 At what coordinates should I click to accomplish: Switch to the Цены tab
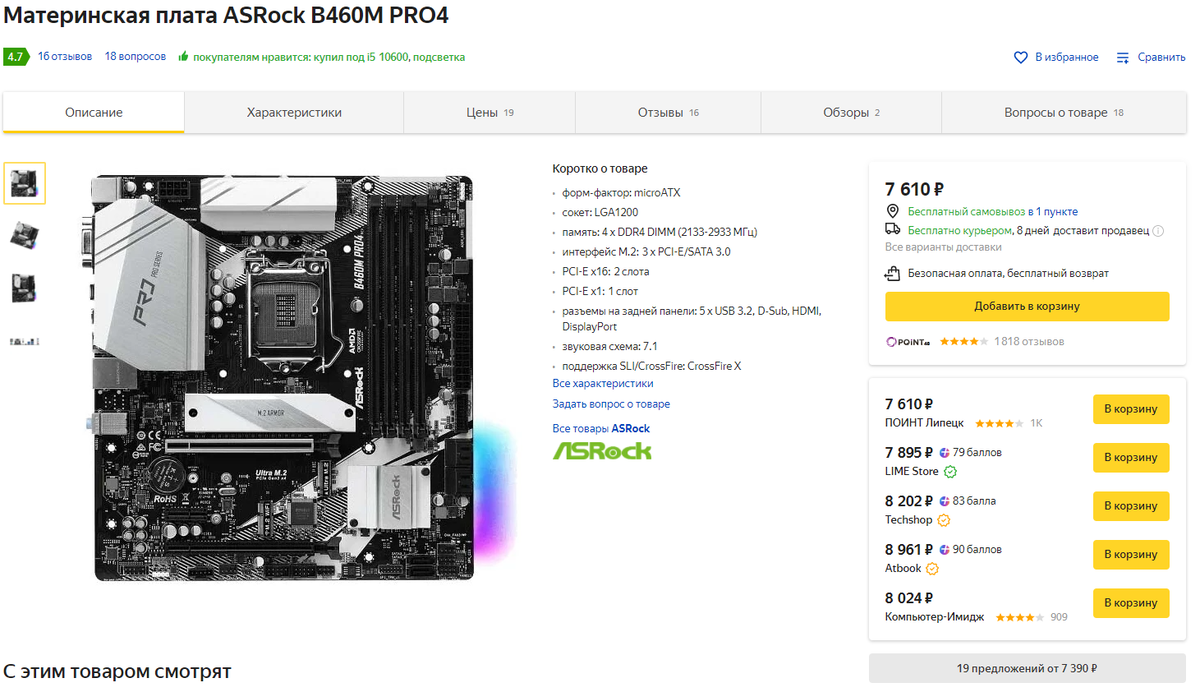[x=490, y=113]
